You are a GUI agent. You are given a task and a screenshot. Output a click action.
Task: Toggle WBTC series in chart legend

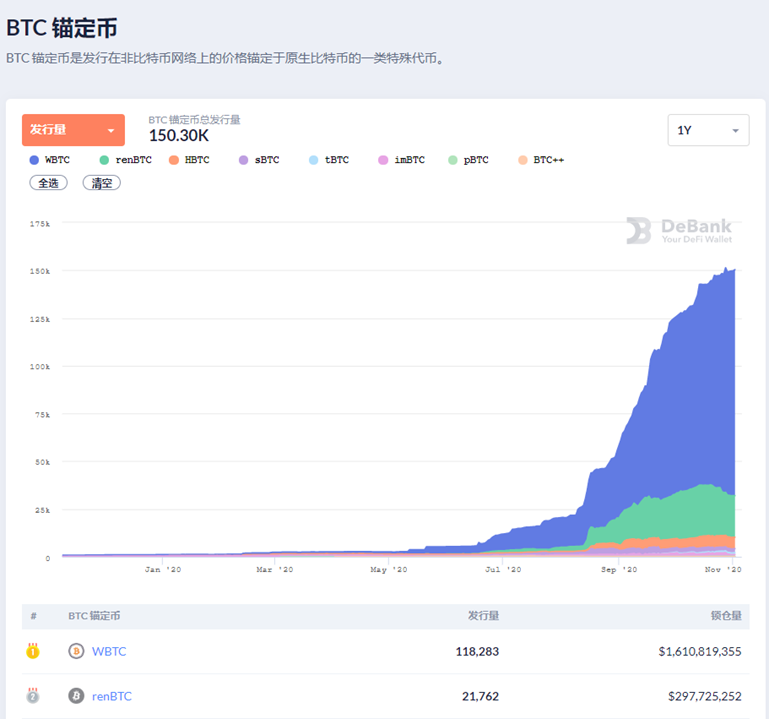click(50, 160)
